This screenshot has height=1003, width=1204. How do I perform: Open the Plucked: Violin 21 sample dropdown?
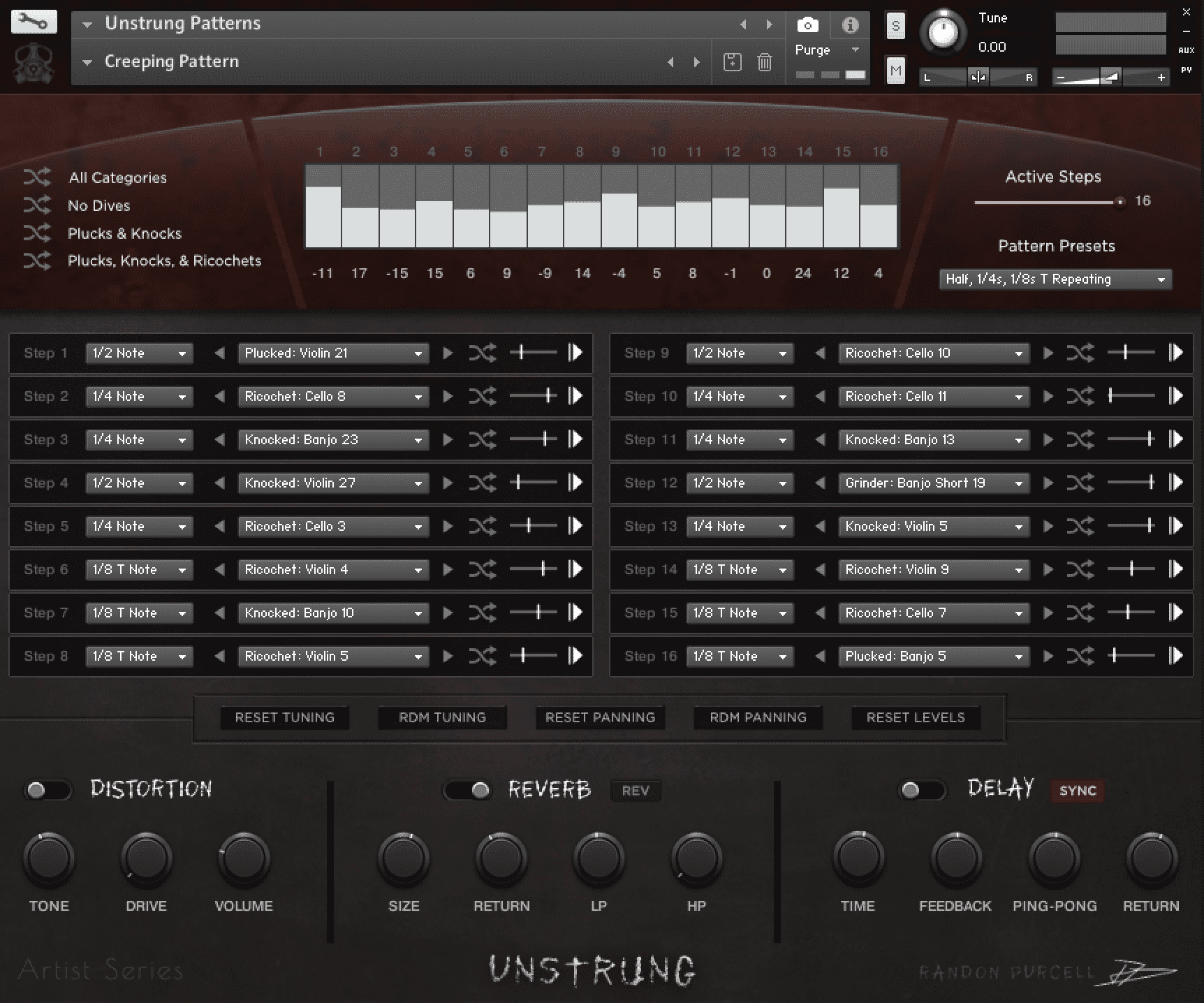coord(333,353)
